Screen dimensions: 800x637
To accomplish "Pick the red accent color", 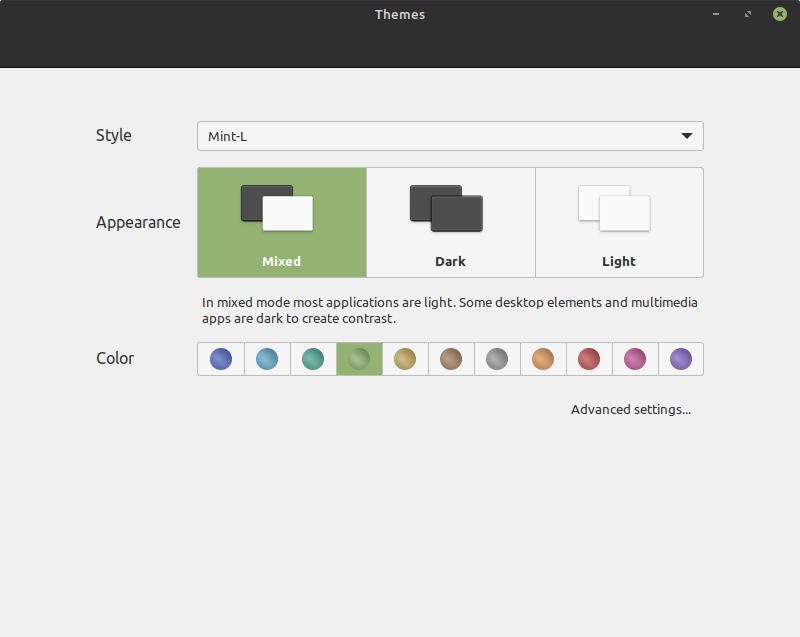I will coord(589,359).
